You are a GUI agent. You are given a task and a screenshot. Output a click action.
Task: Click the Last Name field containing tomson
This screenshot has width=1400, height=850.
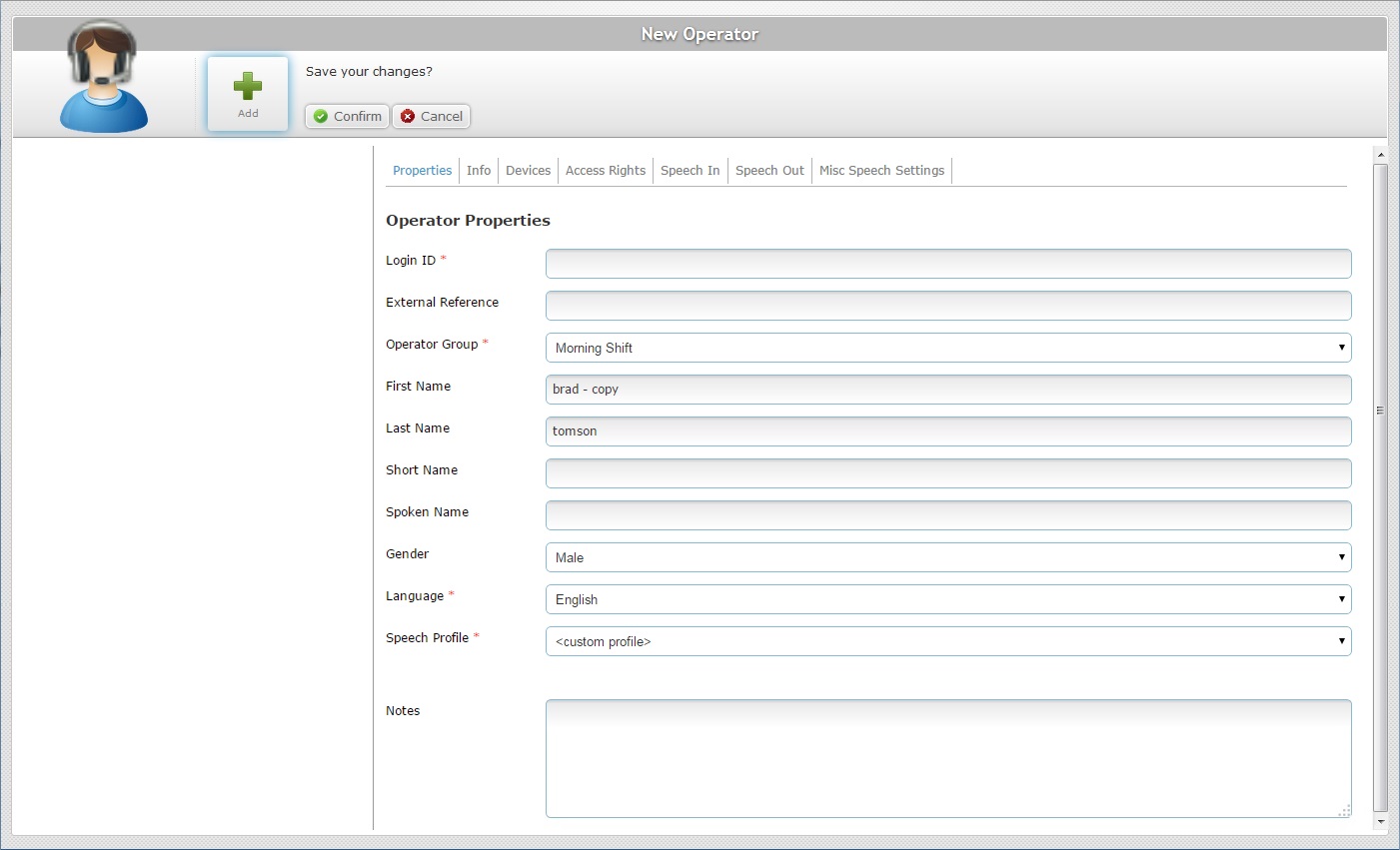pos(948,431)
